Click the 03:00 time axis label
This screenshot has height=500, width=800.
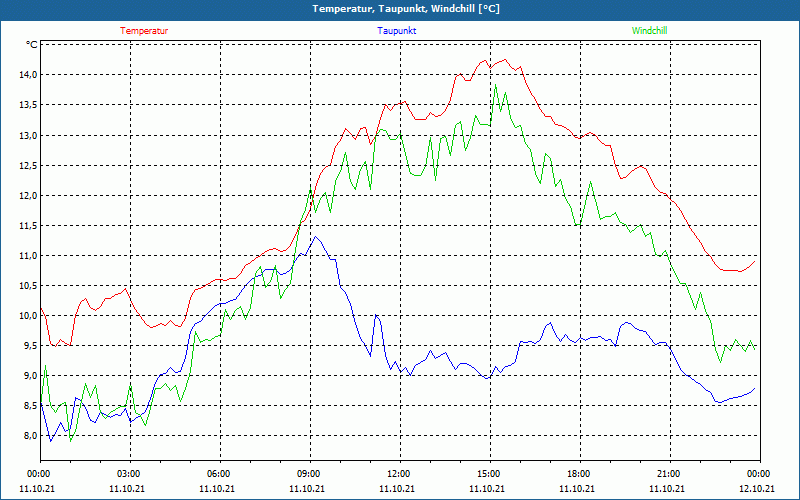[x=130, y=474]
